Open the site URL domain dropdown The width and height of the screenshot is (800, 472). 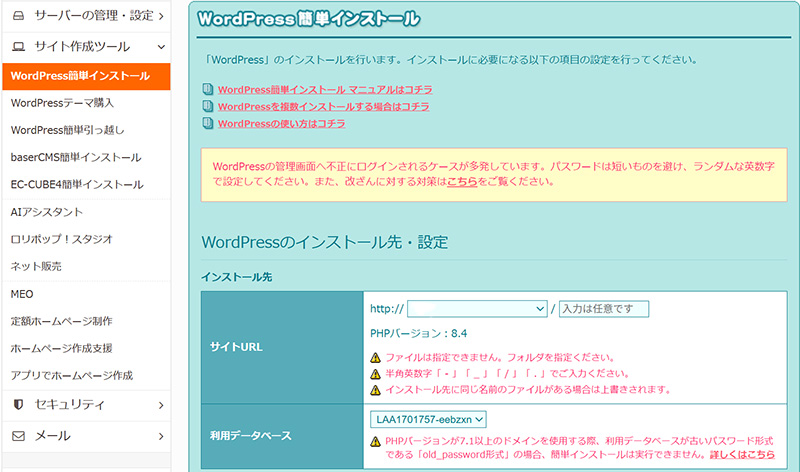[476, 309]
